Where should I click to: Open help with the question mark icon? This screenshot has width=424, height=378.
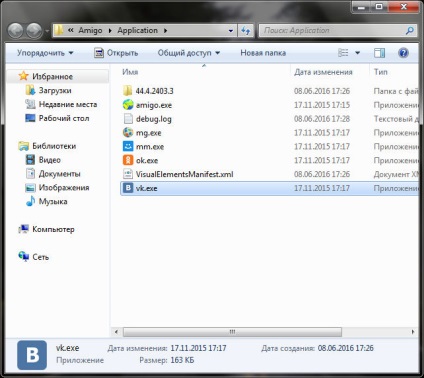[403, 53]
